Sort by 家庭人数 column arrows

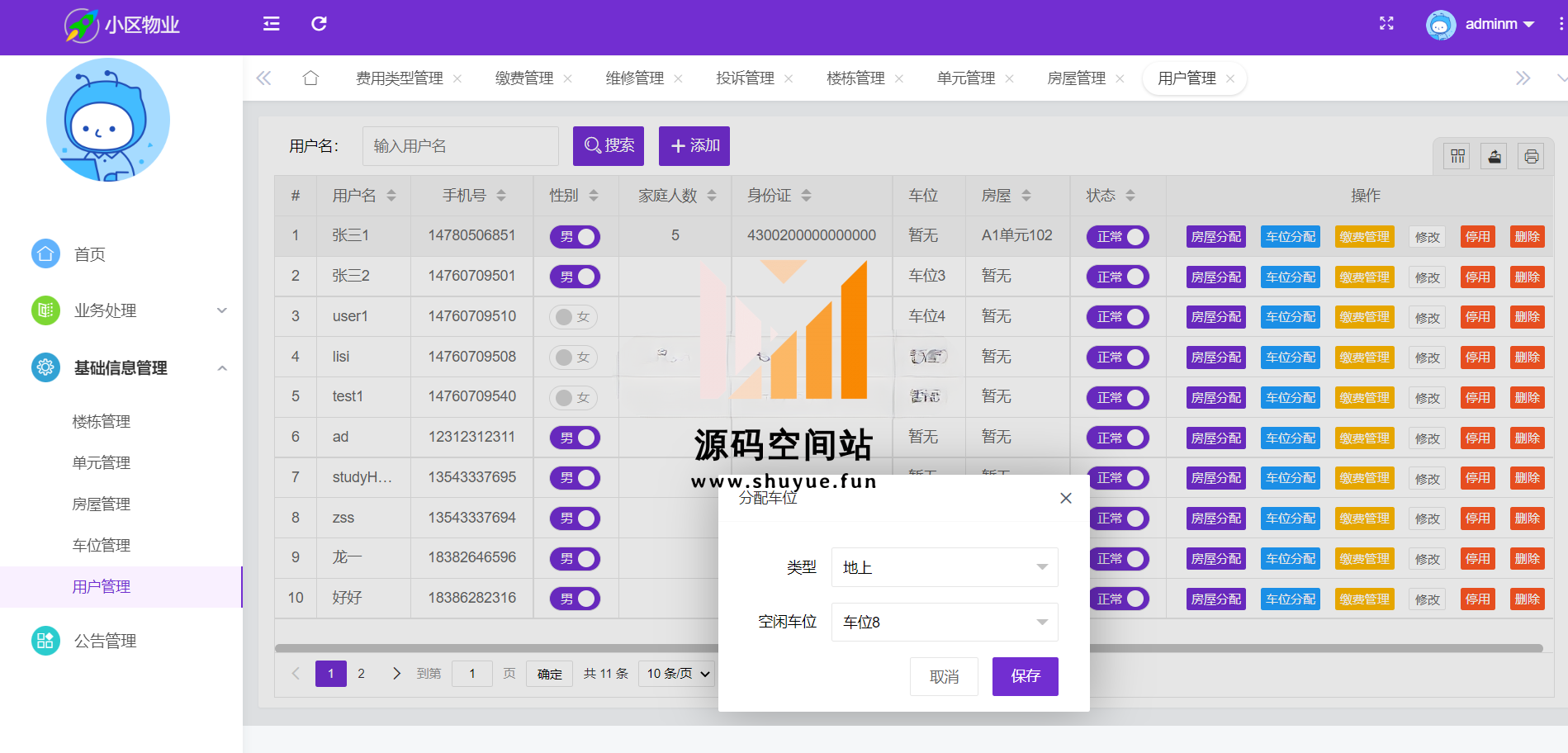[712, 196]
